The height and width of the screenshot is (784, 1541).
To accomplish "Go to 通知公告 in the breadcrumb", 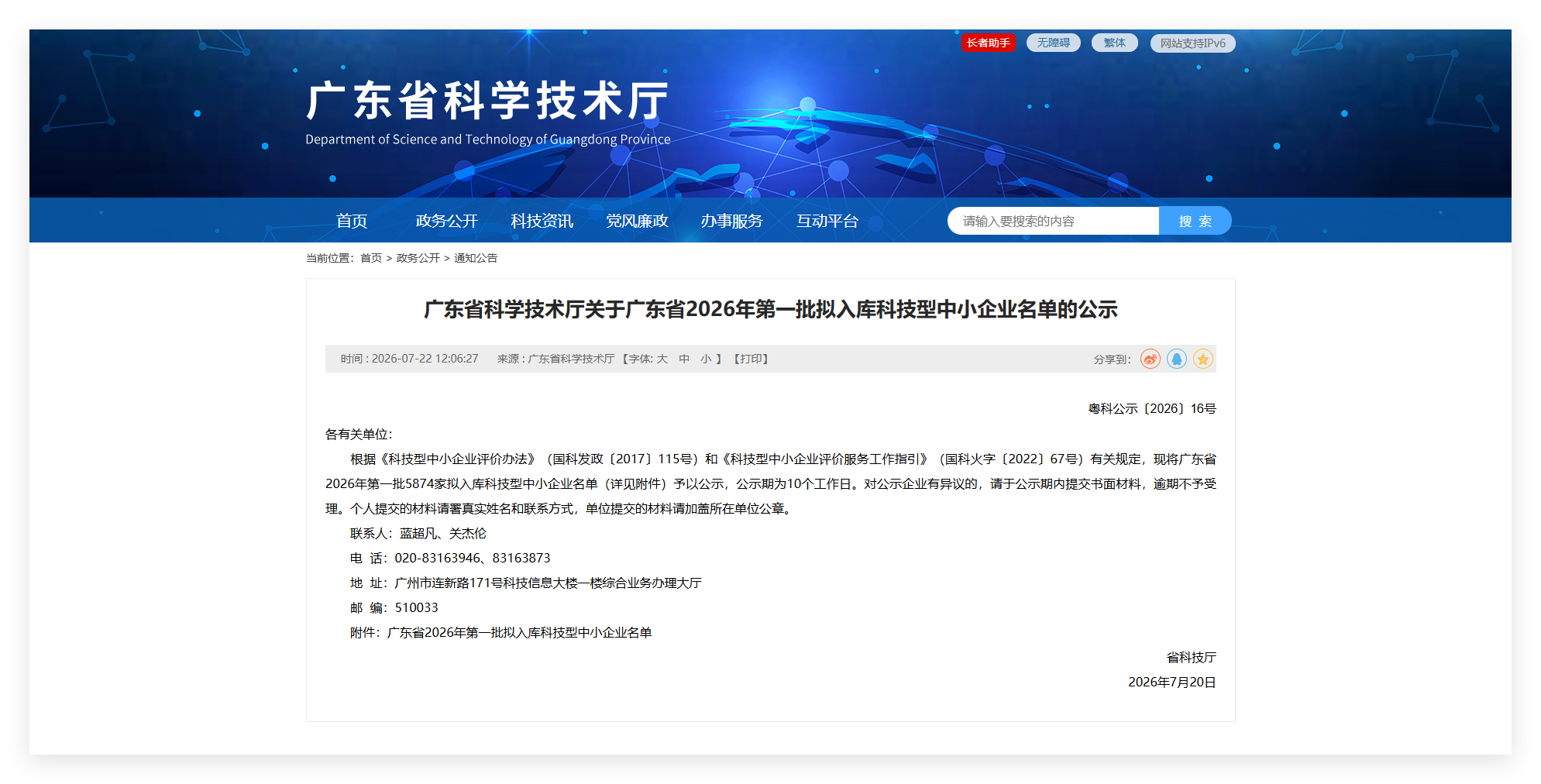I will click(x=476, y=258).
